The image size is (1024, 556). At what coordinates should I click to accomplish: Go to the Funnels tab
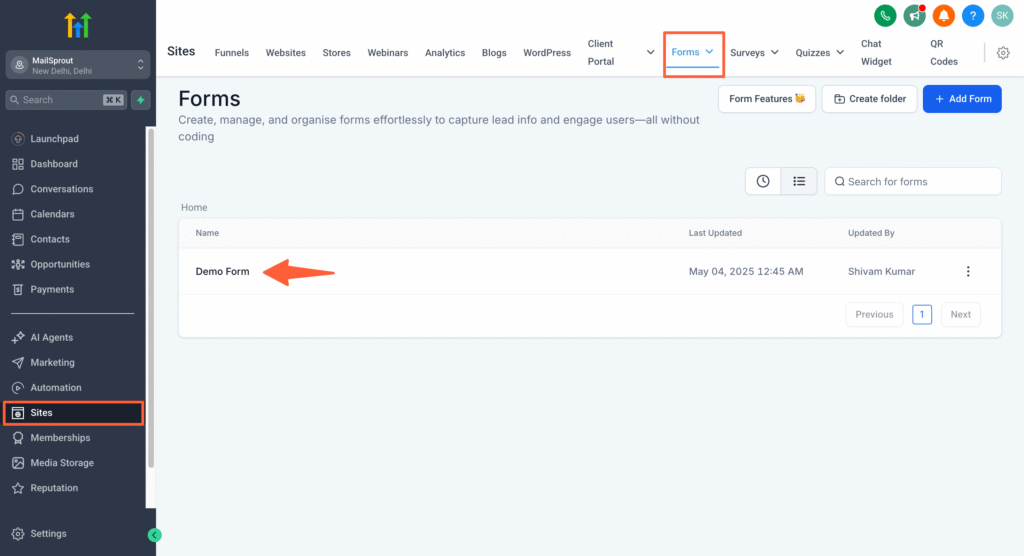pos(232,53)
